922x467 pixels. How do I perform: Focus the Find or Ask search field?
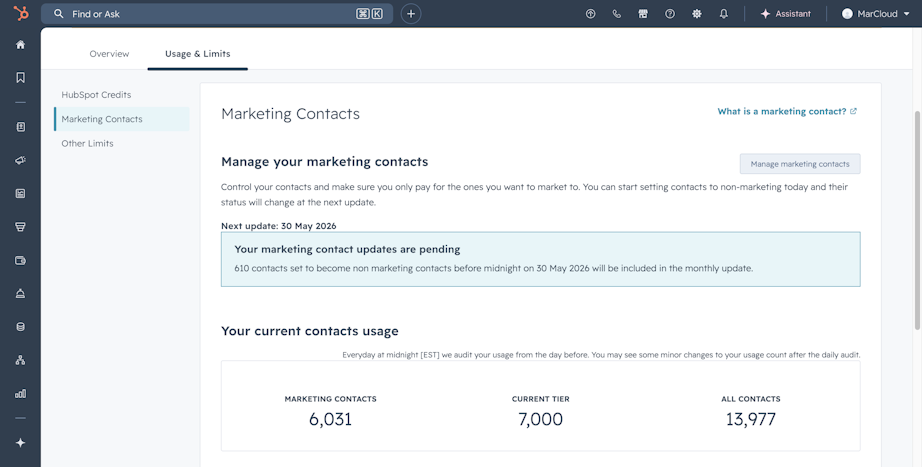pyautogui.click(x=217, y=14)
